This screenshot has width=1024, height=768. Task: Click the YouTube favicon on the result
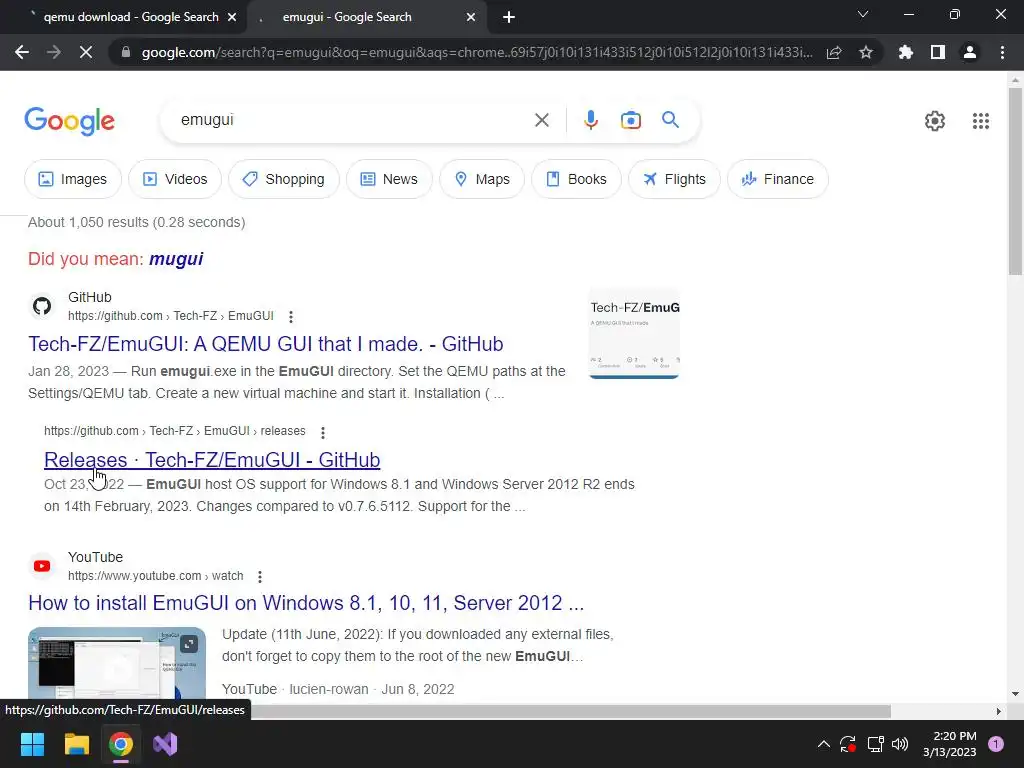(x=42, y=566)
